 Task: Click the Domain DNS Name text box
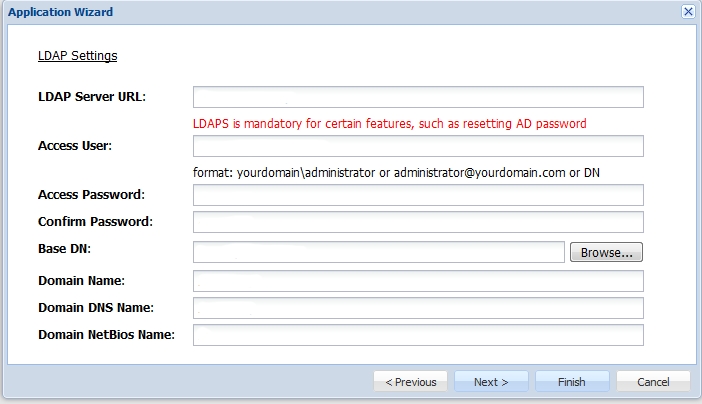[x=418, y=308]
